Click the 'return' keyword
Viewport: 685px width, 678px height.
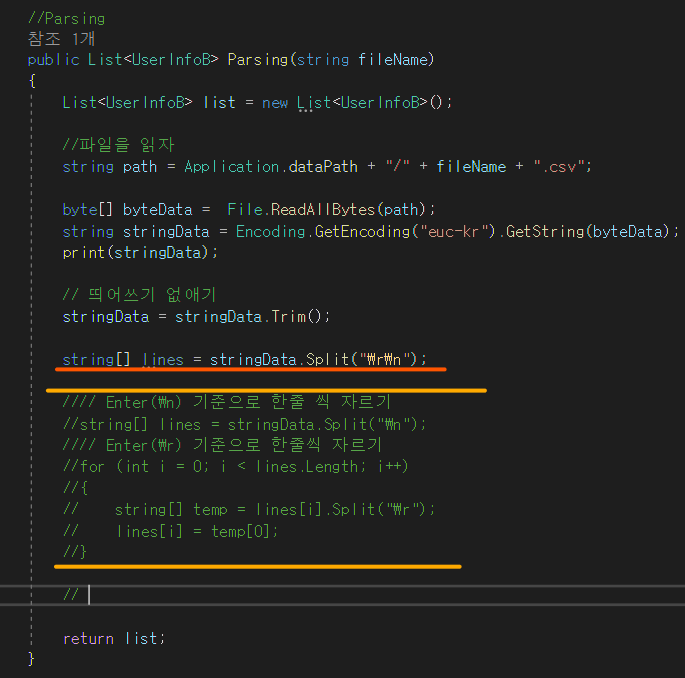click(88, 639)
